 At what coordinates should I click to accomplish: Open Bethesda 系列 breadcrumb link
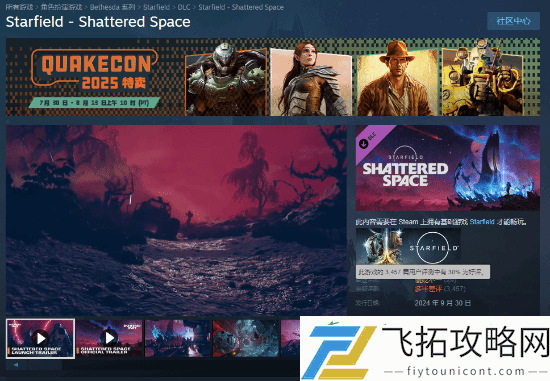click(x=113, y=7)
